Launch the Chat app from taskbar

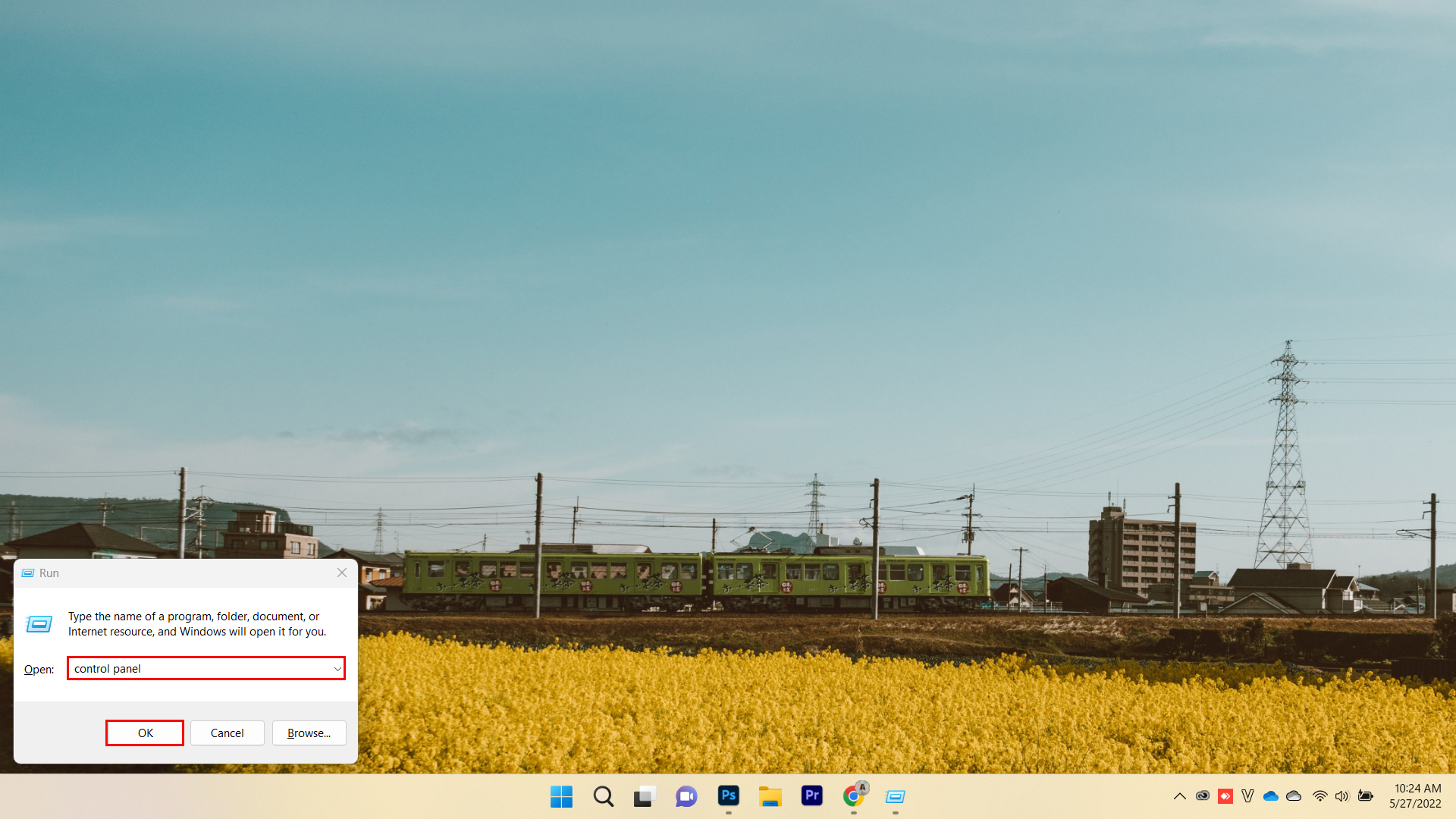(686, 796)
